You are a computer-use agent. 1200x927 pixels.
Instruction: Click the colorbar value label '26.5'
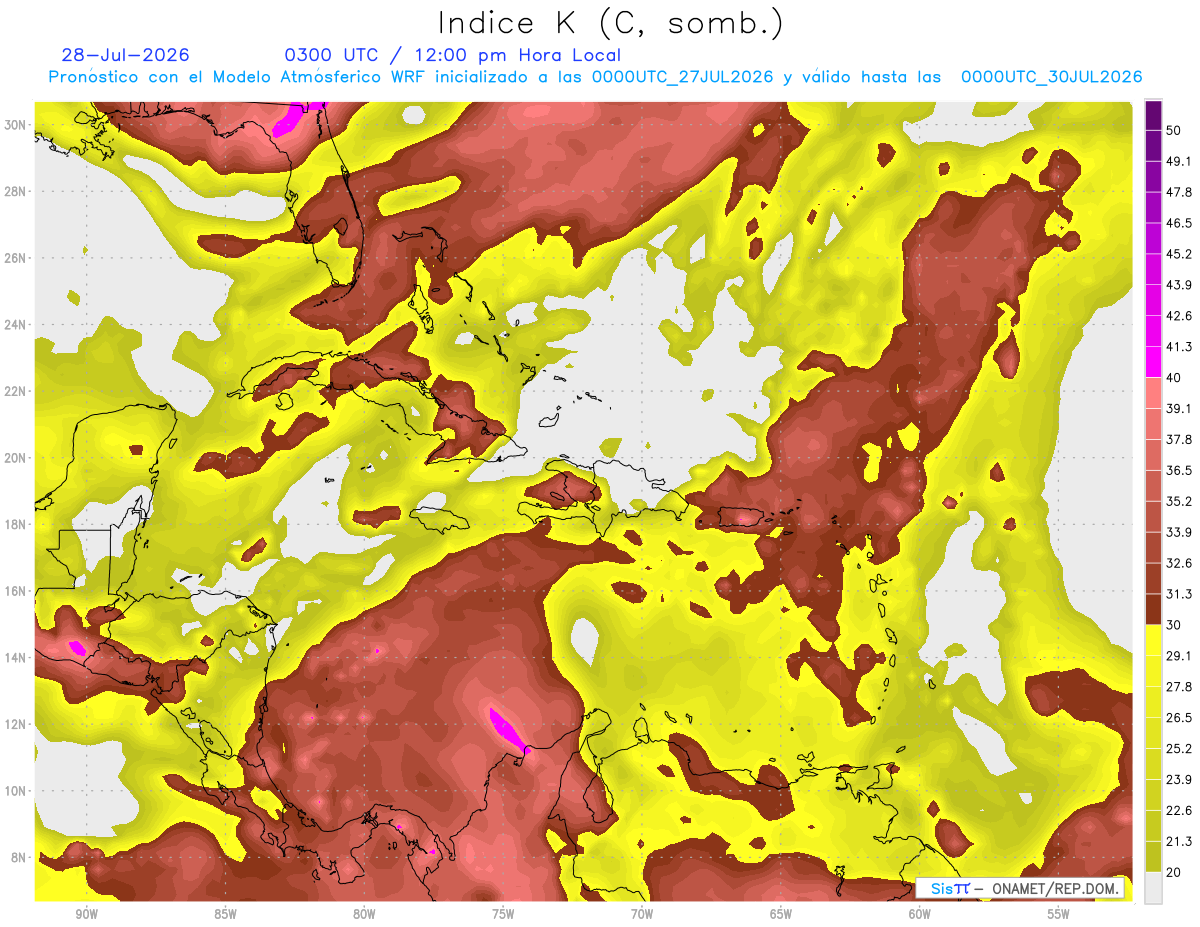pos(1180,717)
